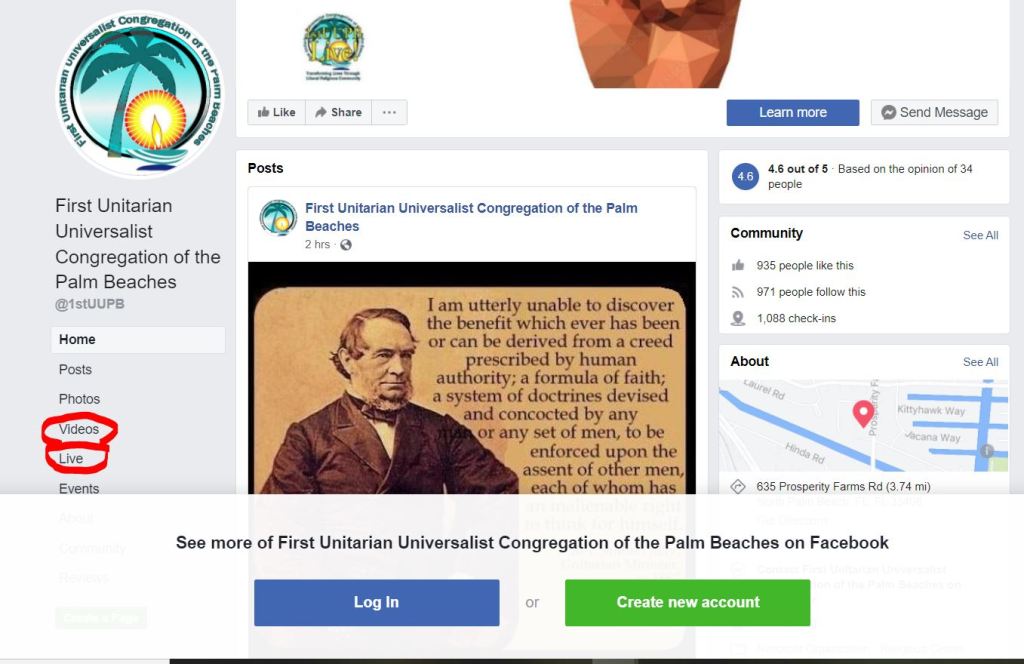Click the Messenger icon on Send Message
This screenshot has width=1024, height=664.
click(888, 112)
